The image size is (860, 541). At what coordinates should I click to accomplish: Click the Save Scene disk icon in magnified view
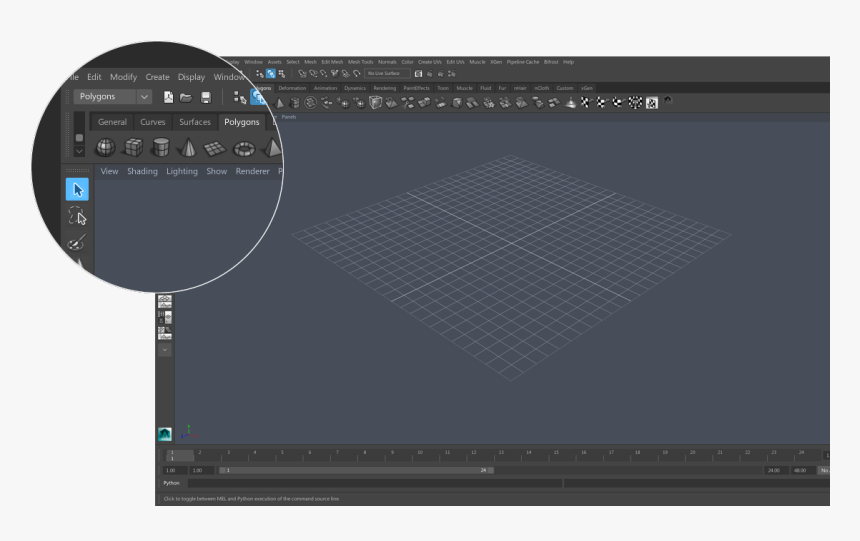point(206,98)
